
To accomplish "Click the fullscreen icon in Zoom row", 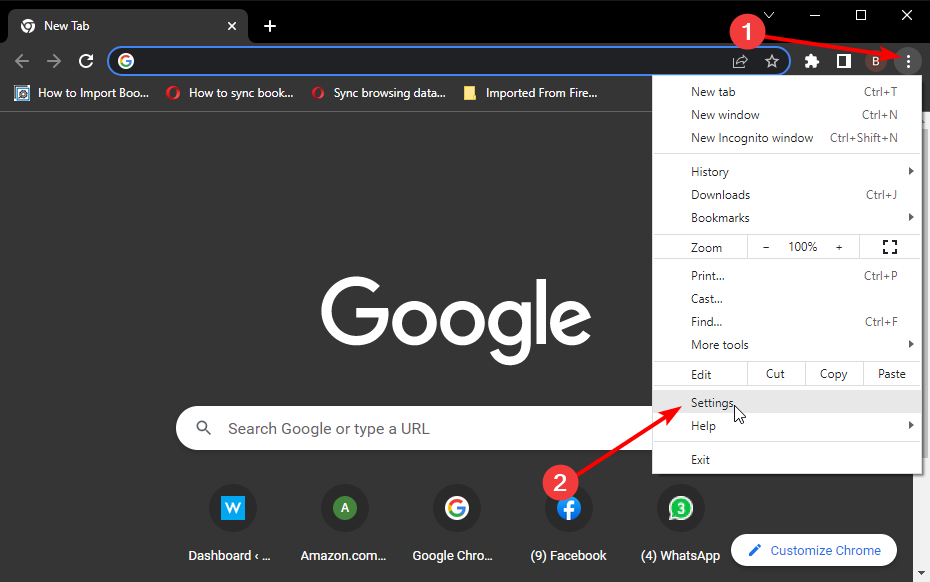I will pyautogui.click(x=890, y=247).
